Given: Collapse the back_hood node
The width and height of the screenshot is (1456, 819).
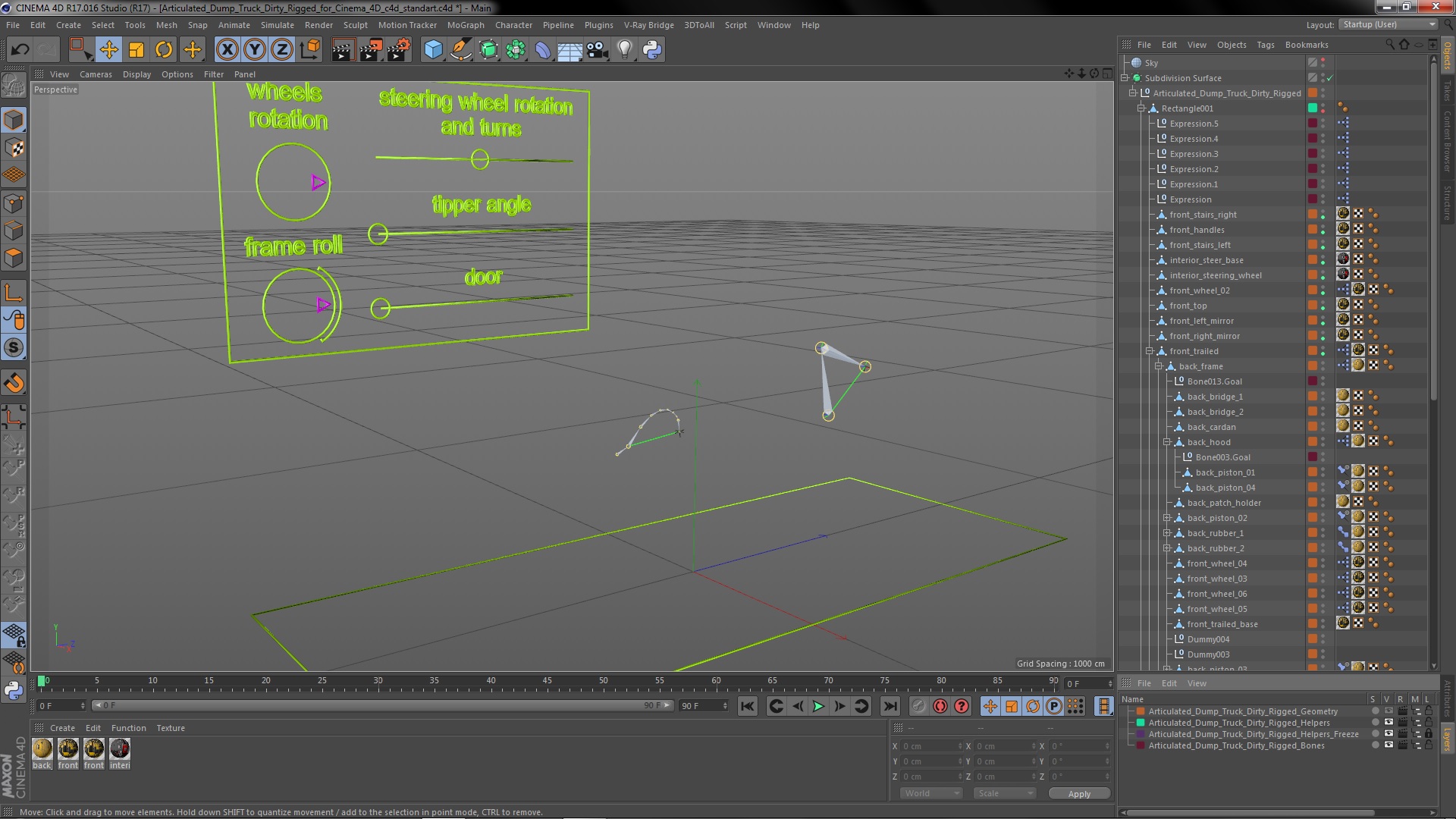Looking at the screenshot, I should pos(1167,442).
